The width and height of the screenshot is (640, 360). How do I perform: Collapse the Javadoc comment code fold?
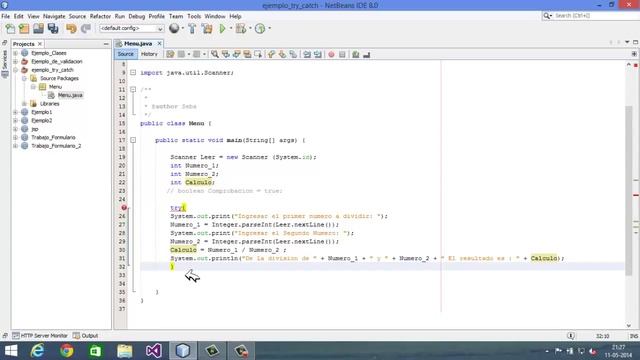pyautogui.click(x=133, y=89)
